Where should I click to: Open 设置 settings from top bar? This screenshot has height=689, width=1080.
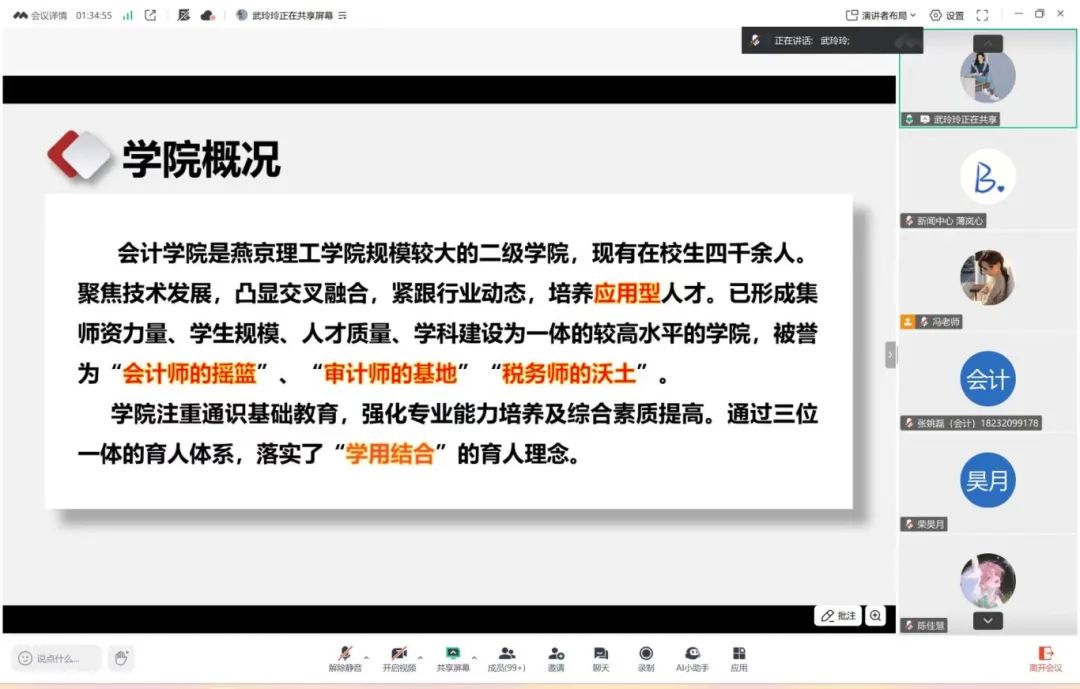tap(947, 15)
